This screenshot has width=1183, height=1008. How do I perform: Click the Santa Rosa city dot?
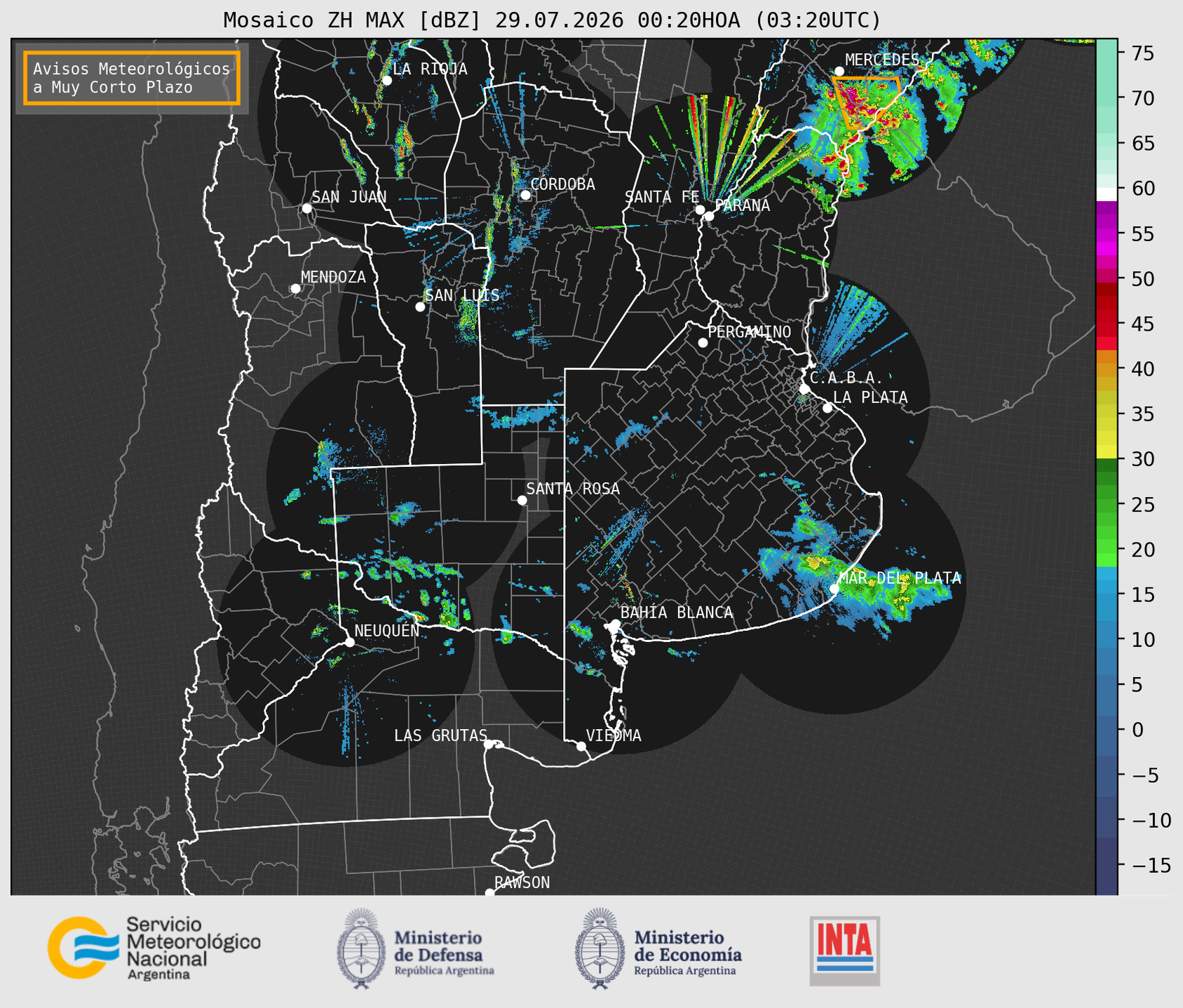click(x=522, y=500)
